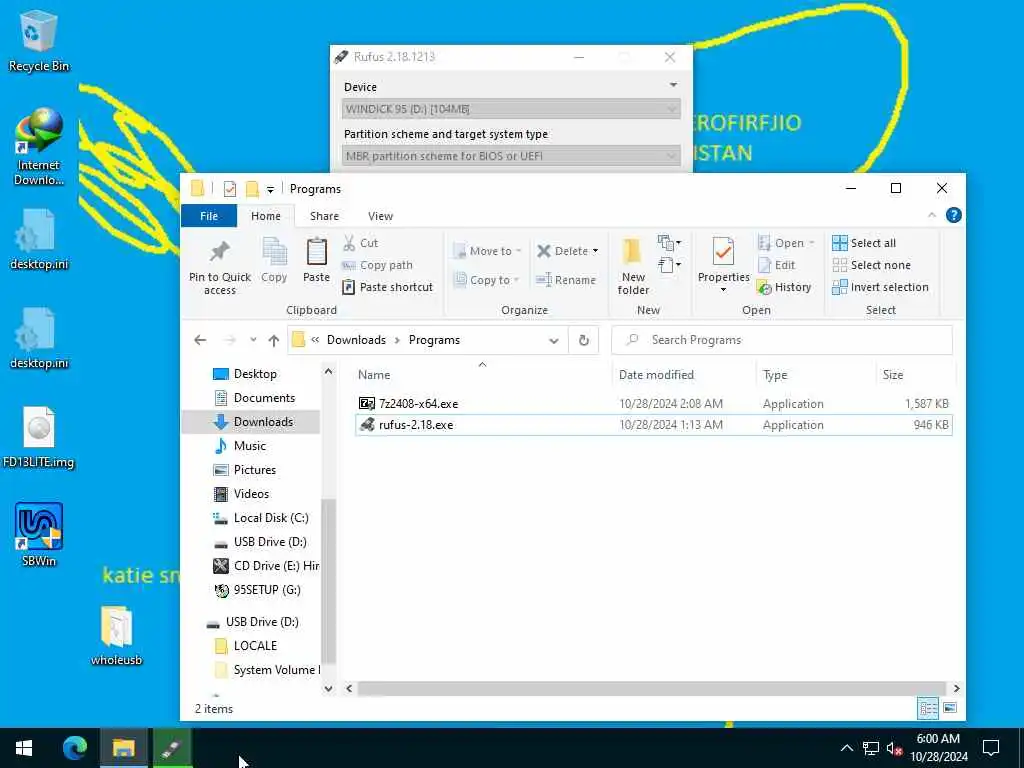Open the Explorer Help icon

pos(953,216)
